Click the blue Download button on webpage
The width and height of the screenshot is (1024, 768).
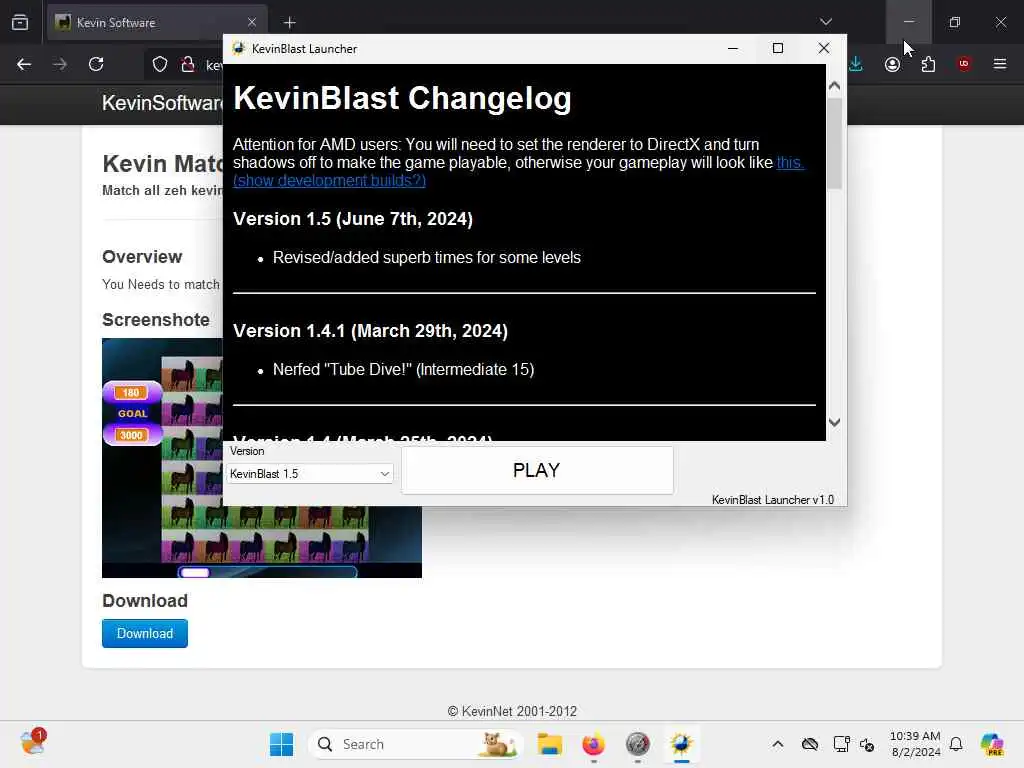tap(145, 633)
